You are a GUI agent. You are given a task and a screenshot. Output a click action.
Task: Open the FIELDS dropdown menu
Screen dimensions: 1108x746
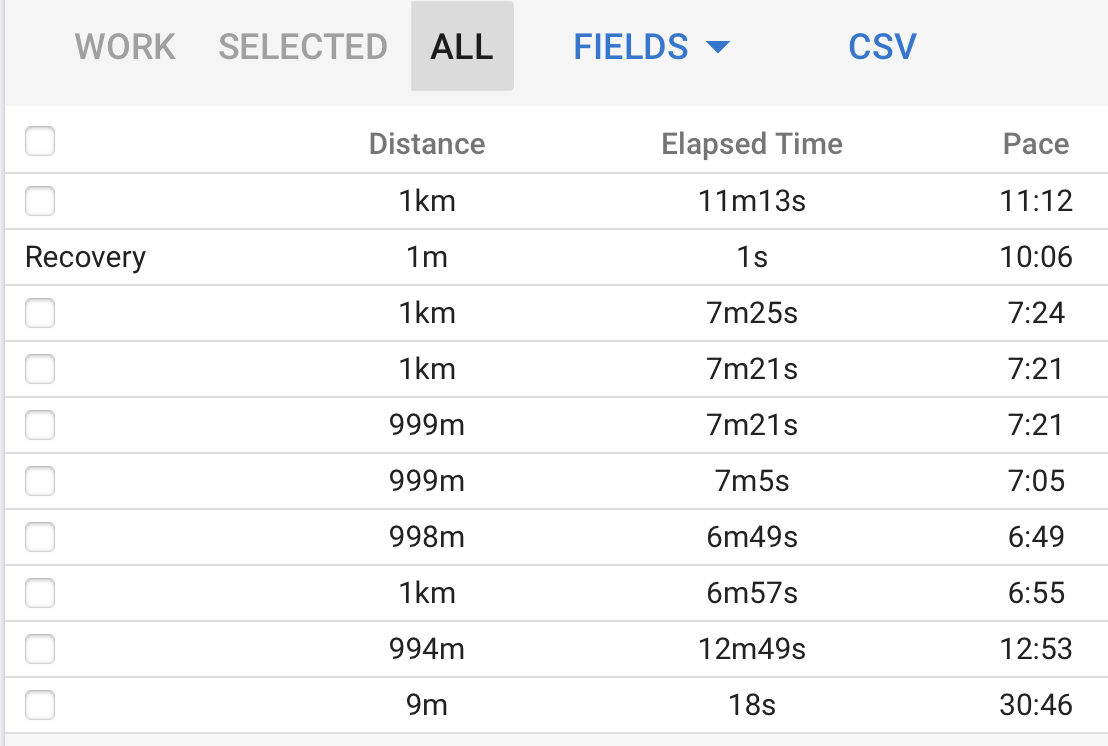click(x=650, y=47)
